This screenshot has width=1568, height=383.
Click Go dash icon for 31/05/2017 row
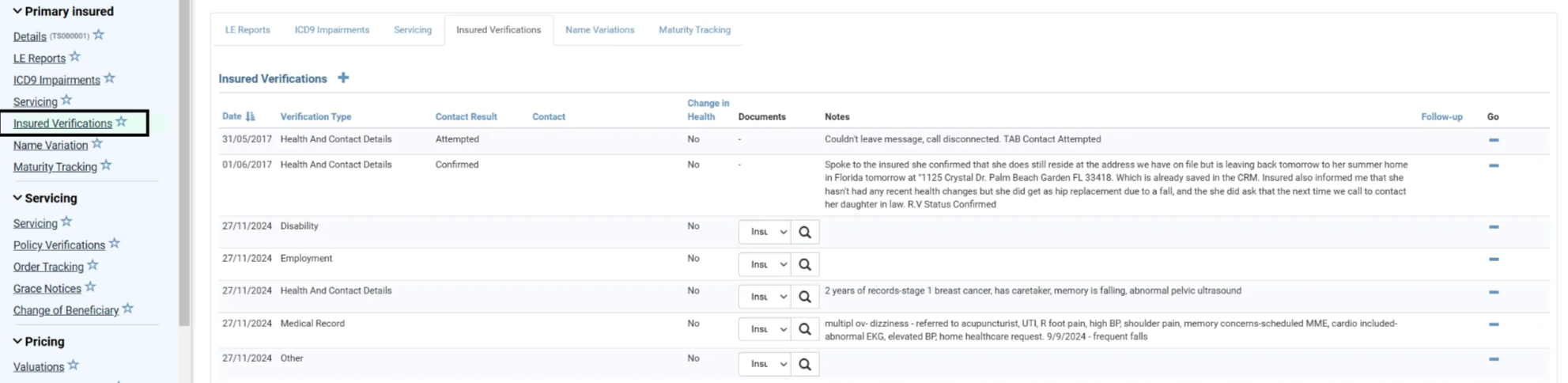point(1493,140)
